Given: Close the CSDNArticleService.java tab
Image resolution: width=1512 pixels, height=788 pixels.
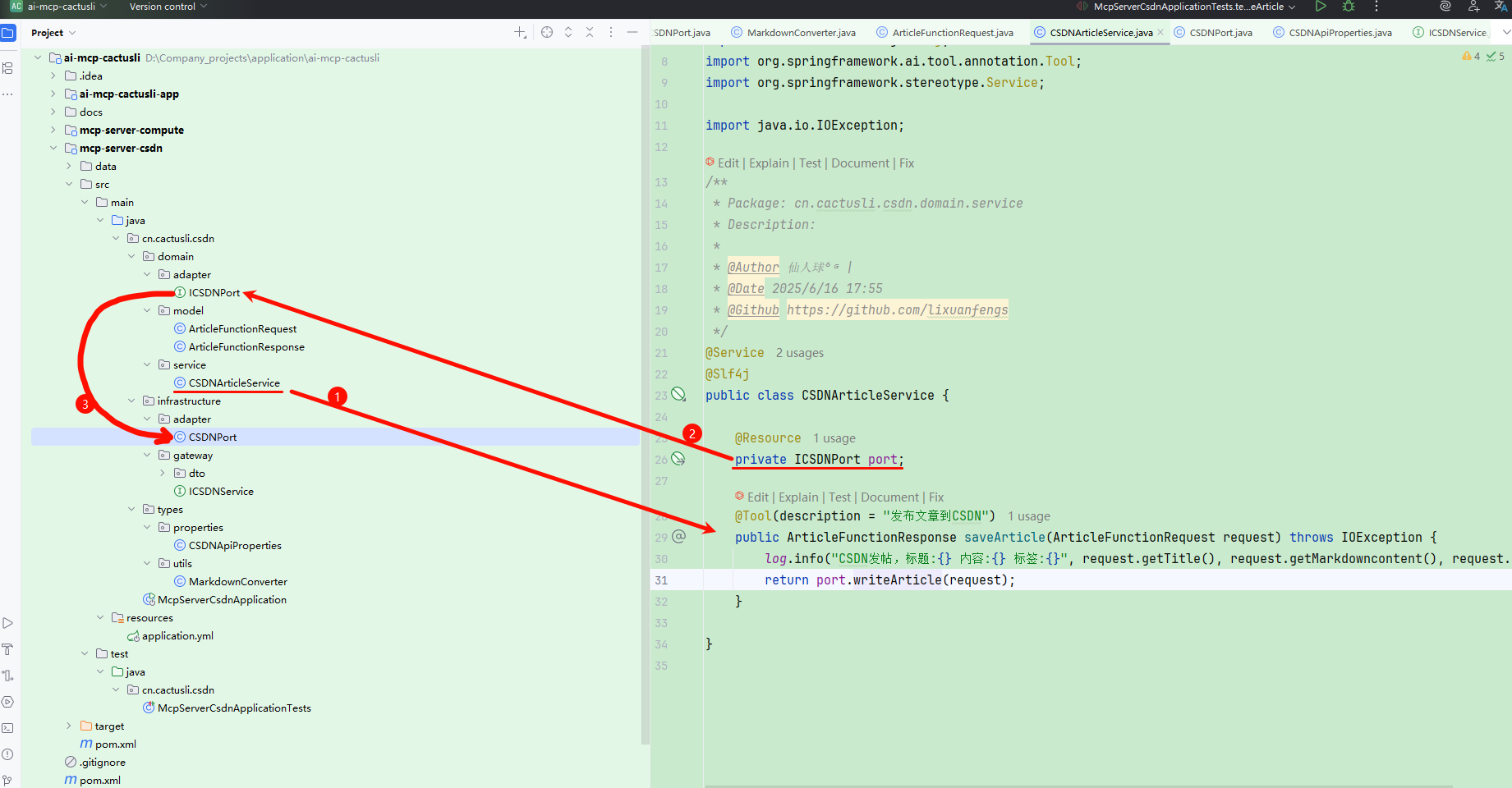Looking at the screenshot, I should click(1160, 33).
